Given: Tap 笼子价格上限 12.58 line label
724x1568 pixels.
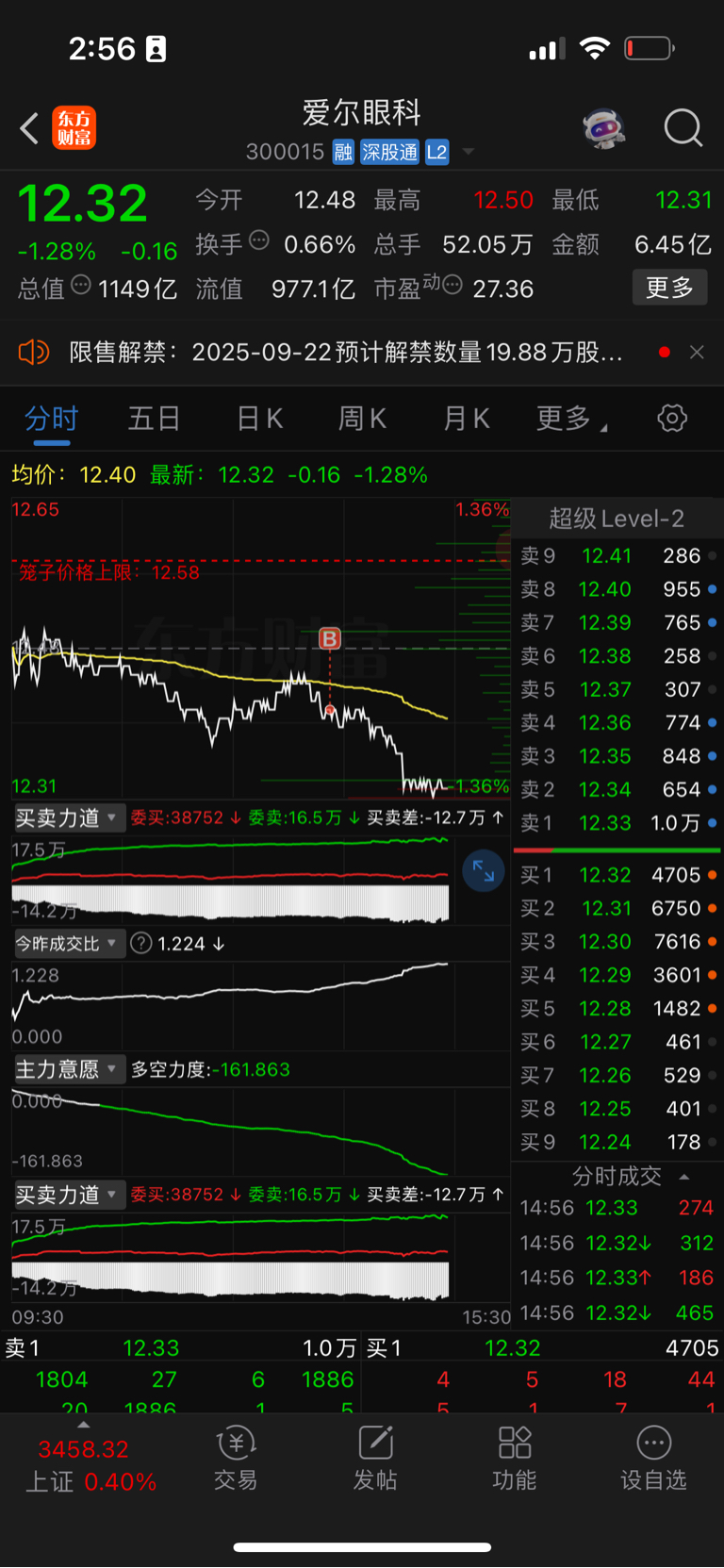Looking at the screenshot, I should (x=109, y=572).
